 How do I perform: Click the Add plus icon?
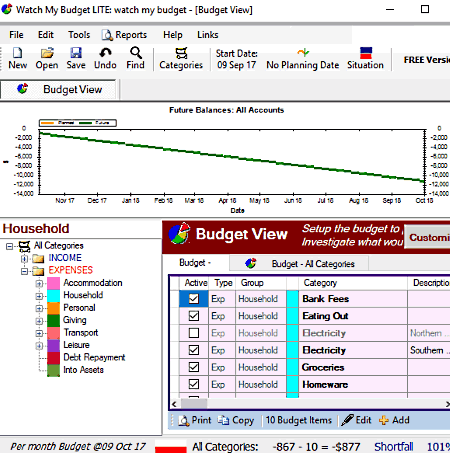pos(384,420)
